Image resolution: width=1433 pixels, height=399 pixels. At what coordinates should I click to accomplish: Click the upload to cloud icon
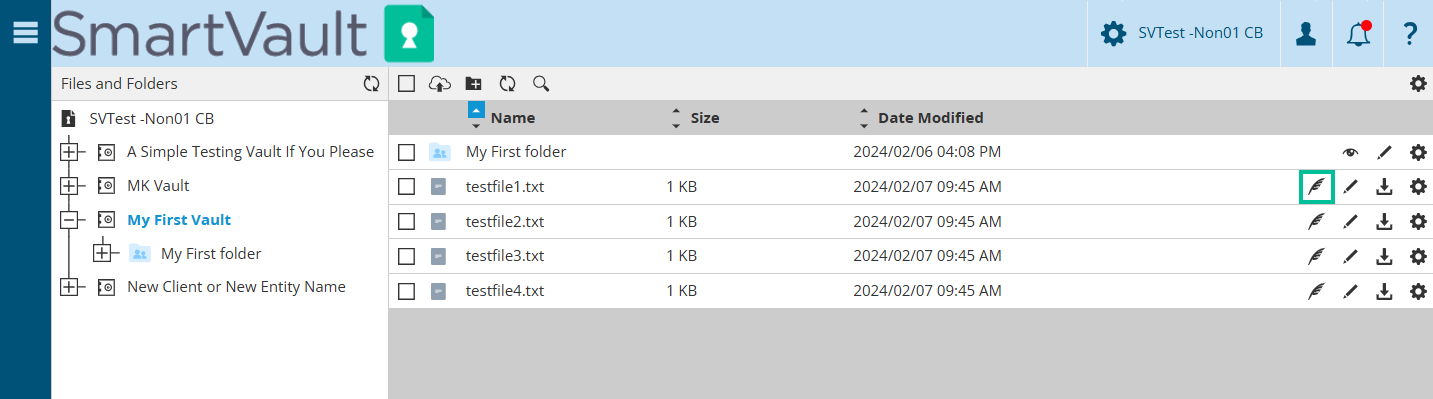point(440,84)
